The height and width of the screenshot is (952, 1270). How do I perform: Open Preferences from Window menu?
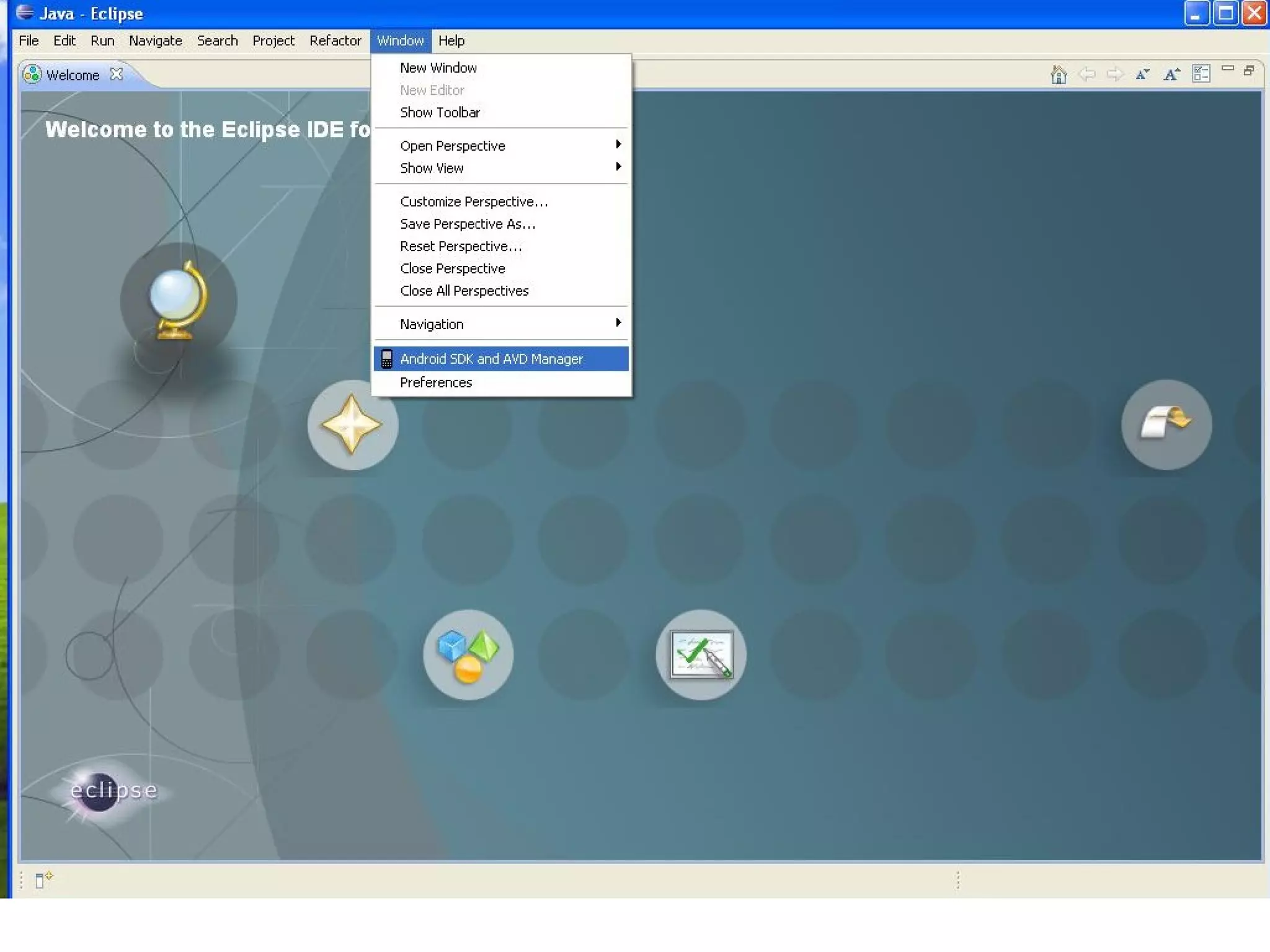[436, 382]
